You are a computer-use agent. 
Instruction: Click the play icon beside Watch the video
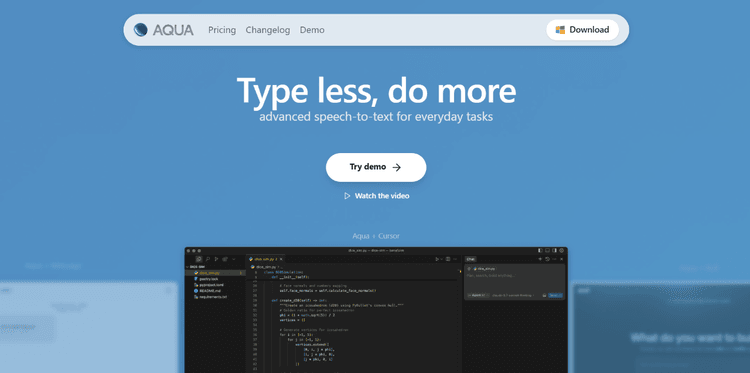point(347,196)
